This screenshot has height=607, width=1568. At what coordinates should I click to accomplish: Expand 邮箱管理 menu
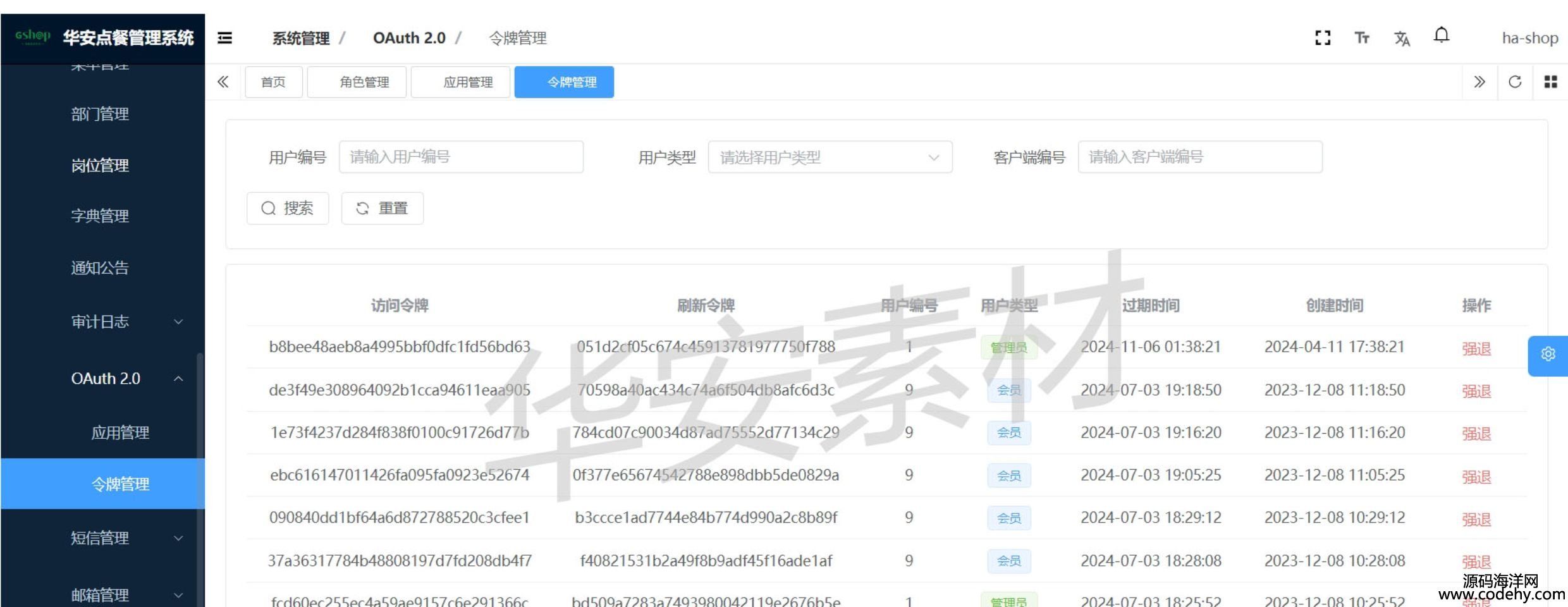point(102,595)
